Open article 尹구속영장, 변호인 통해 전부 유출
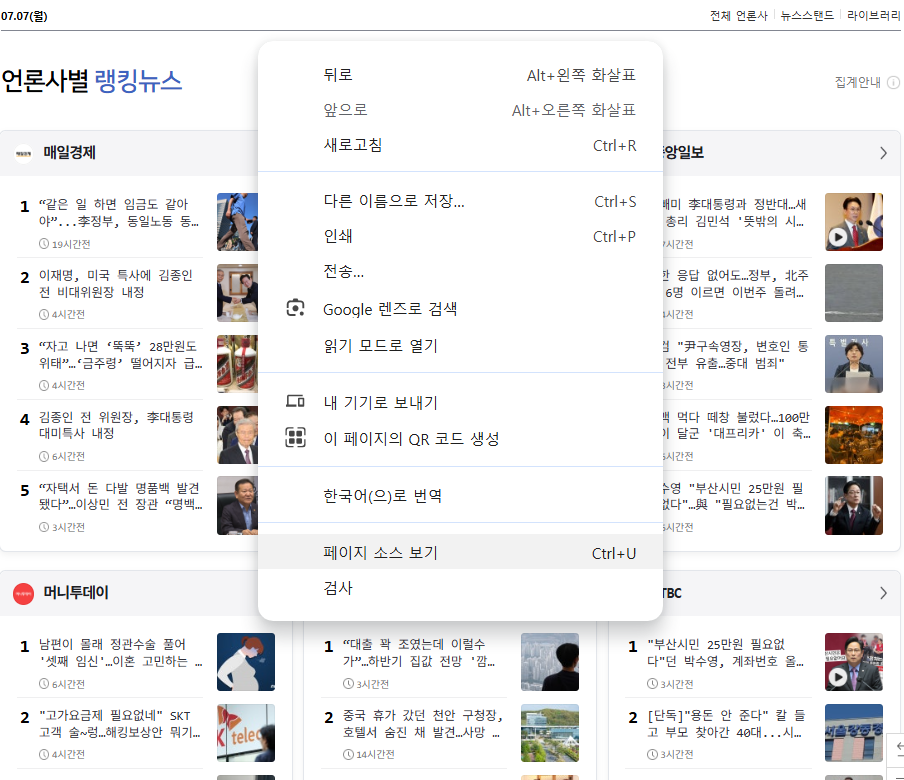This screenshot has height=780, width=904. pyautogui.click(x=736, y=355)
